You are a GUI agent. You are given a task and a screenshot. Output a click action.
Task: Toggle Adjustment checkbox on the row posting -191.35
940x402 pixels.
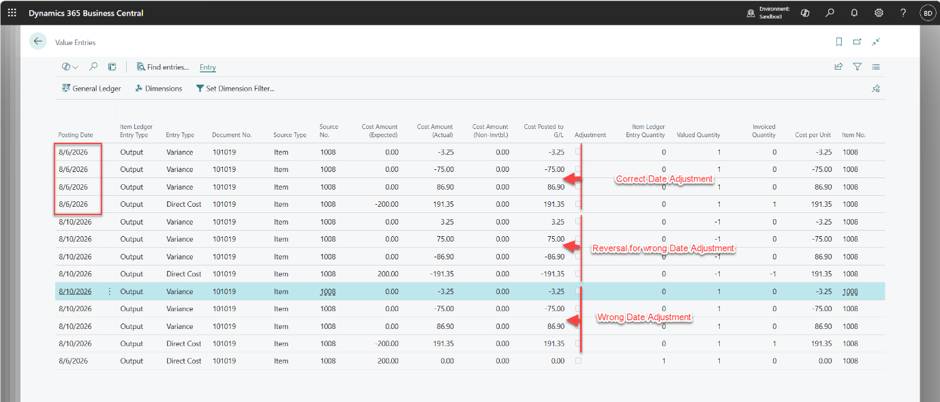click(x=578, y=274)
